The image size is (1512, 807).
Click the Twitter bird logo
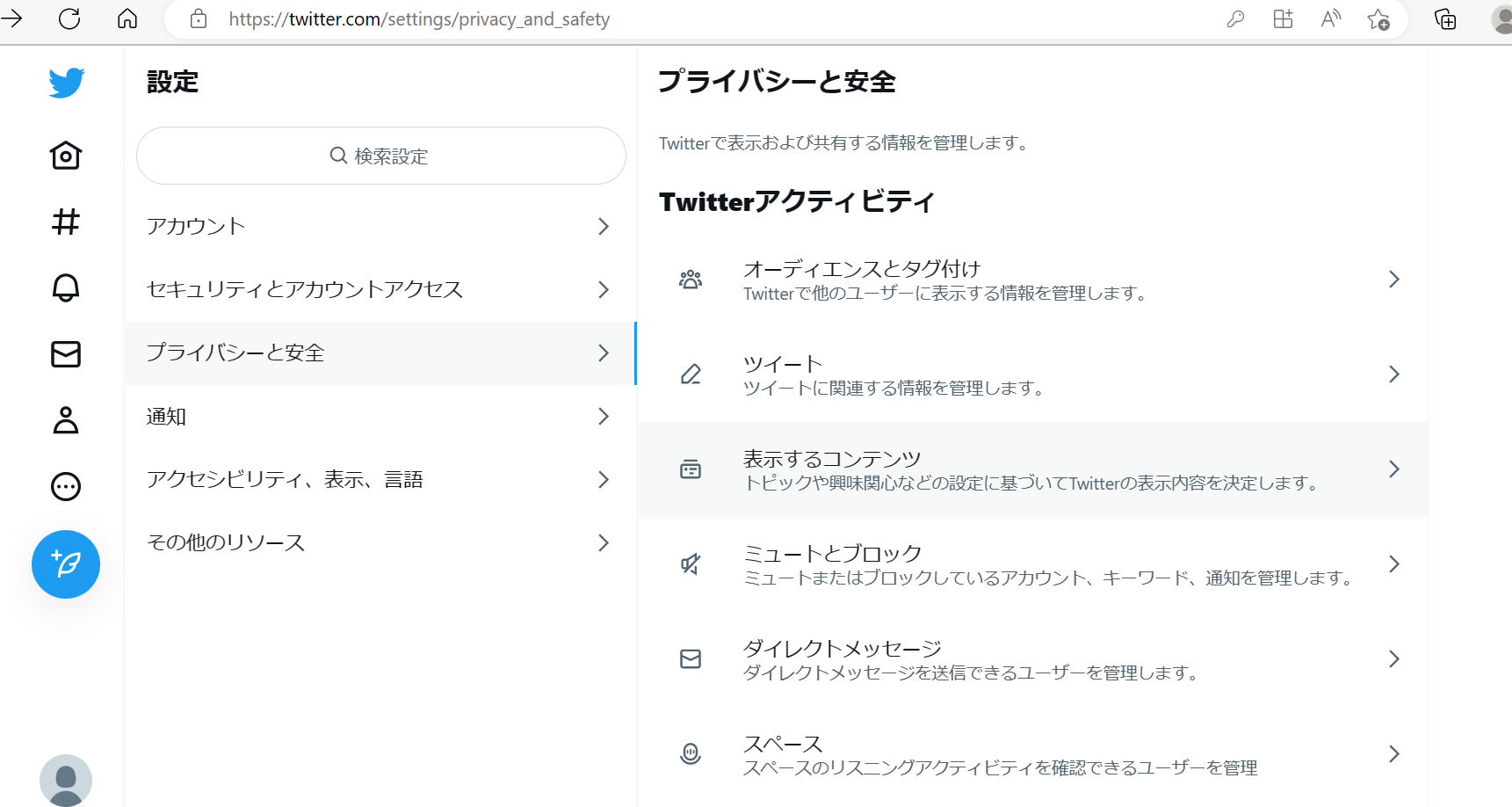pos(66,82)
